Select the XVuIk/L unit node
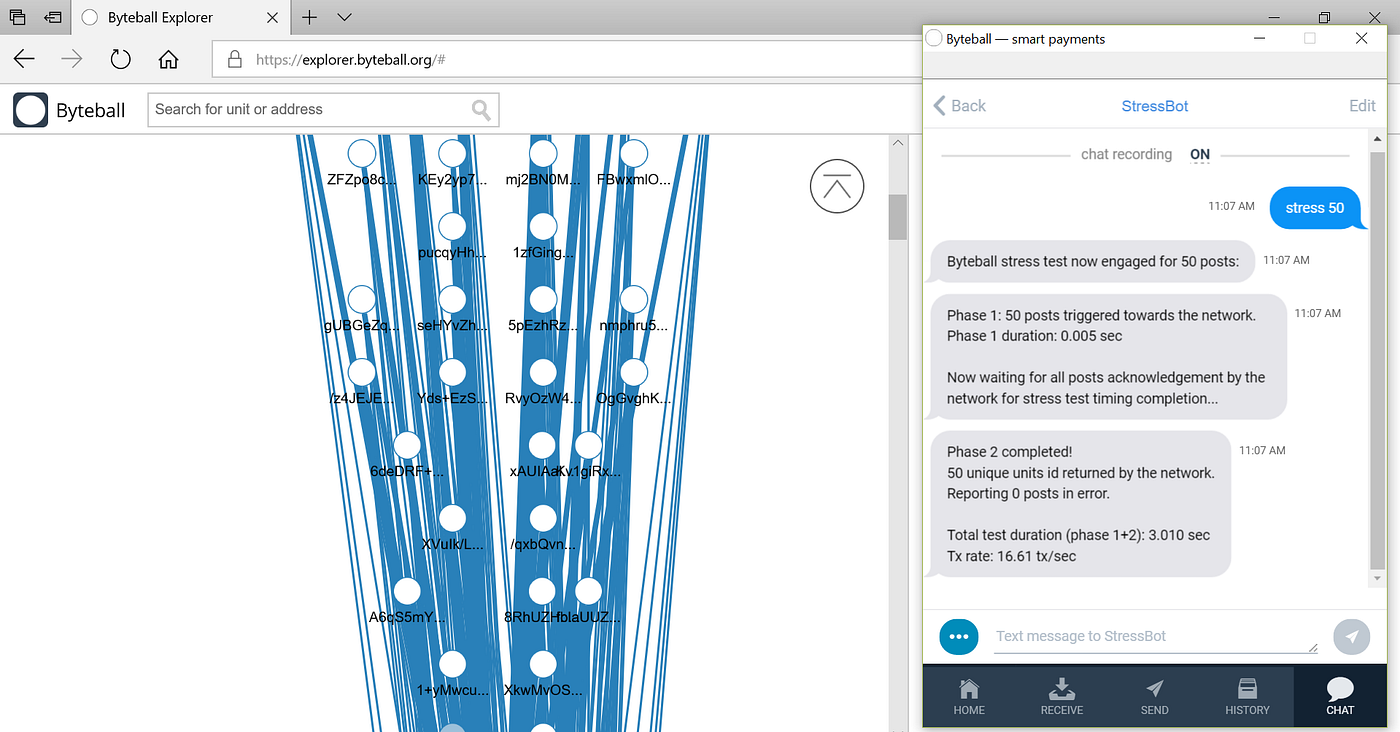The height and width of the screenshot is (732, 1400). click(452, 518)
